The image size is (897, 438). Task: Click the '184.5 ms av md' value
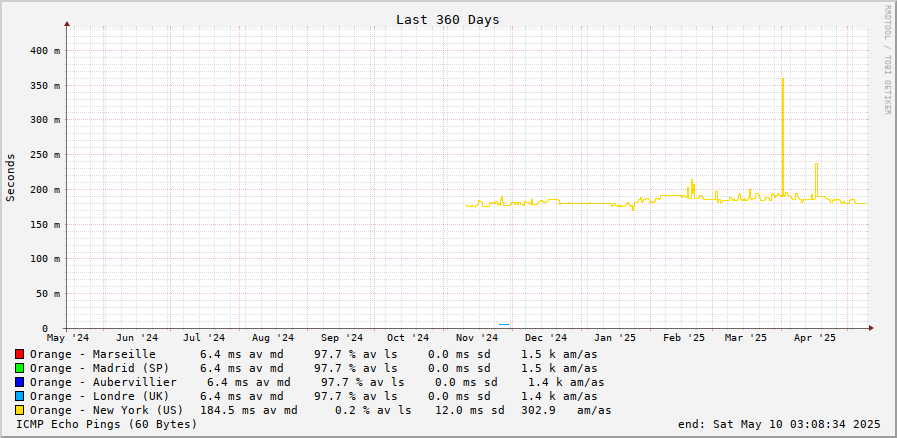pyautogui.click(x=248, y=410)
